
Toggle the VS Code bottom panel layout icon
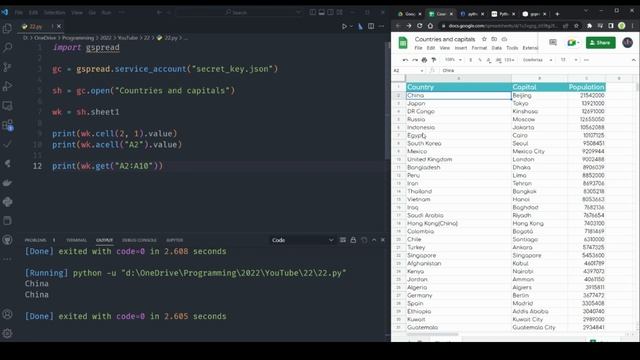pos(322,13)
